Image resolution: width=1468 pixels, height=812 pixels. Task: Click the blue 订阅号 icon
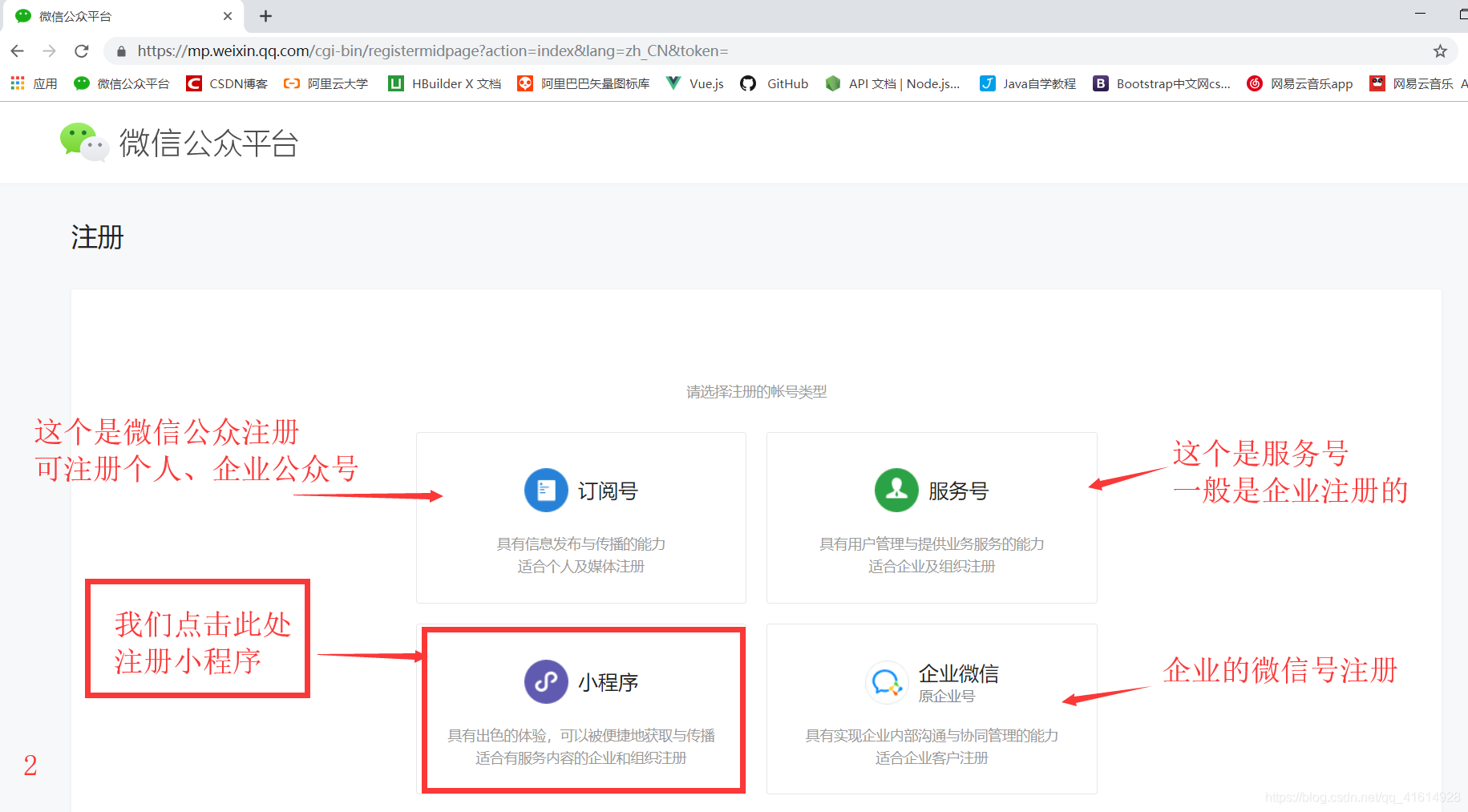546,490
